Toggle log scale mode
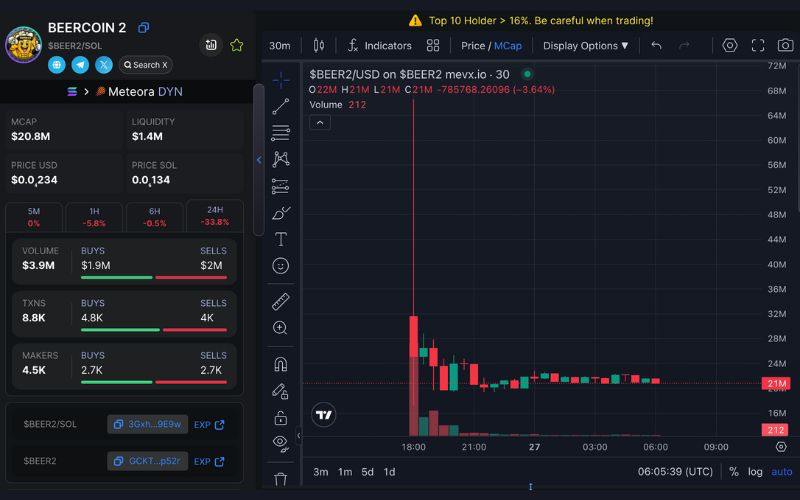Screen dimensions: 800x500 click(755, 471)
